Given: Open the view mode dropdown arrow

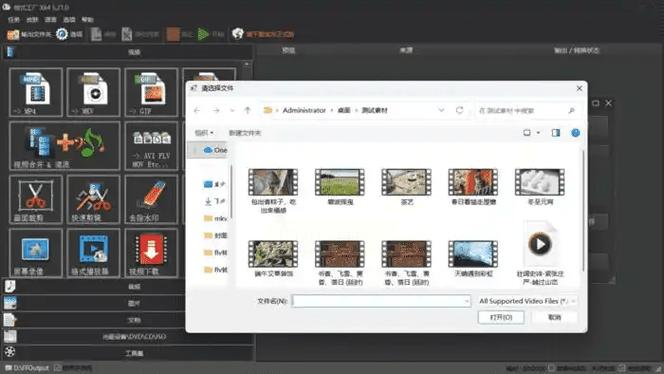Looking at the screenshot, I should point(538,133).
